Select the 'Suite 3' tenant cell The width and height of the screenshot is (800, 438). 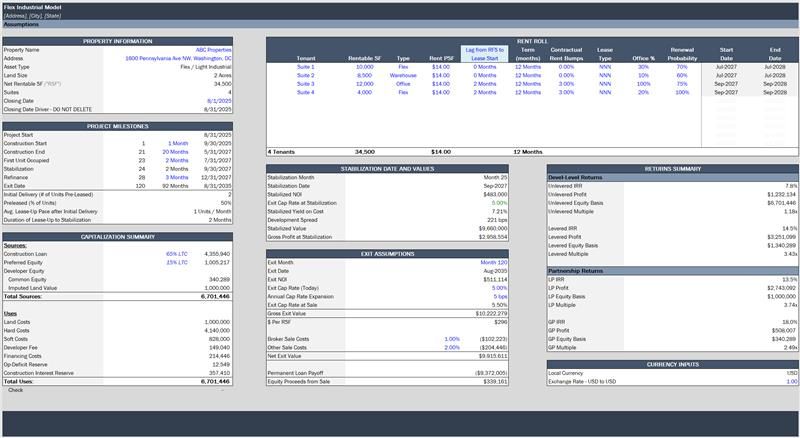point(306,84)
